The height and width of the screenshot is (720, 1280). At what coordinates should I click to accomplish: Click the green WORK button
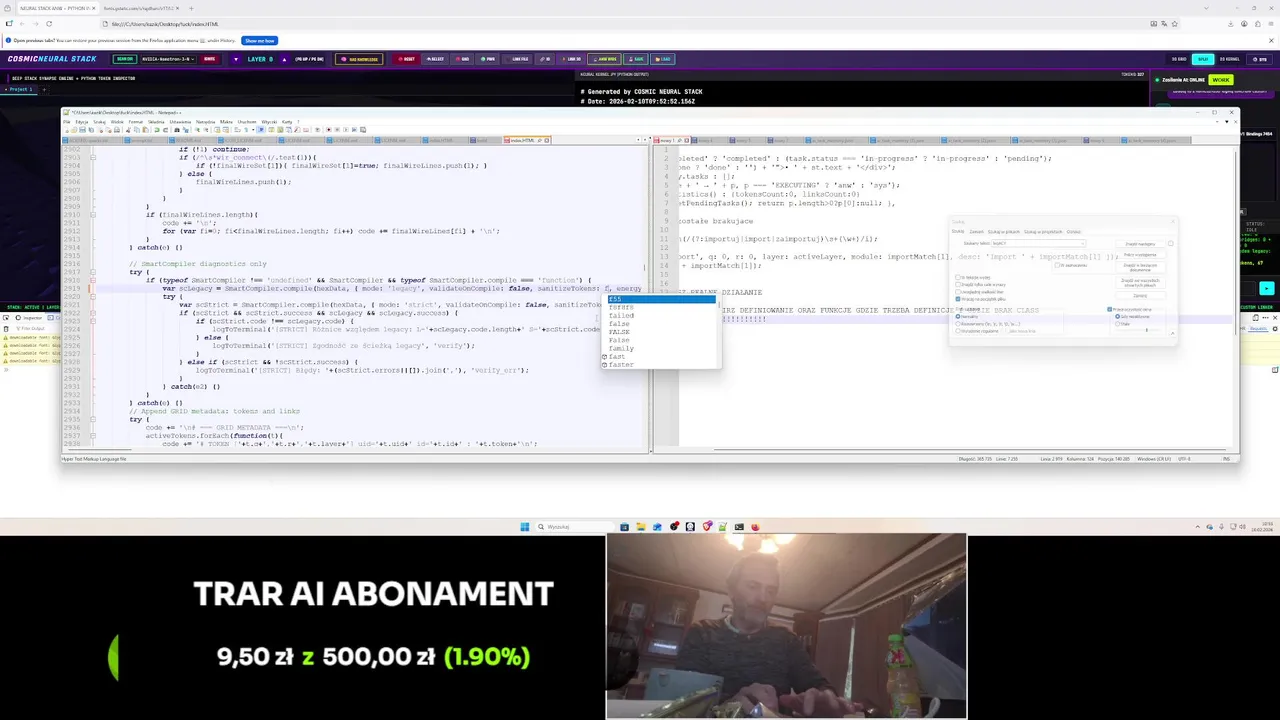[x=1221, y=80]
